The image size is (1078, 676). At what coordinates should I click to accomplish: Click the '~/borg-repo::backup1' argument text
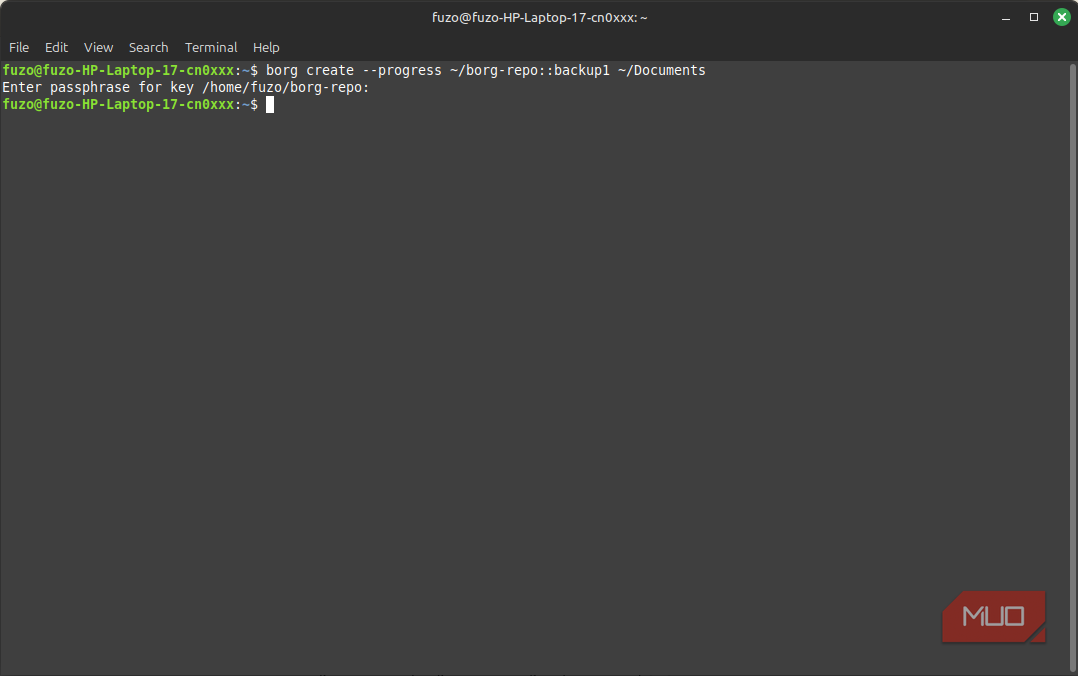(529, 70)
